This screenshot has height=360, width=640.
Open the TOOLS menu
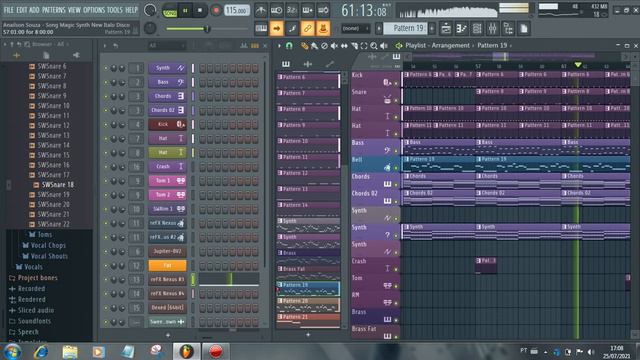coord(115,10)
